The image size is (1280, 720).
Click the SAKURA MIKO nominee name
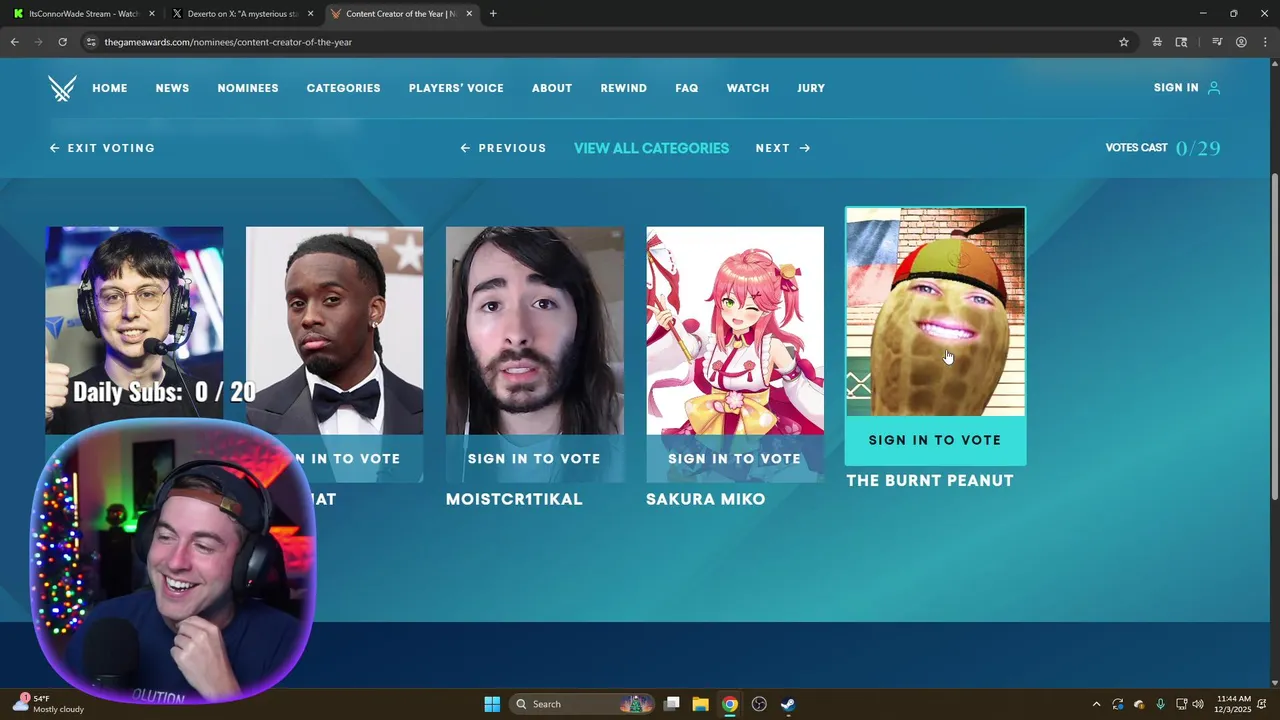coord(706,499)
